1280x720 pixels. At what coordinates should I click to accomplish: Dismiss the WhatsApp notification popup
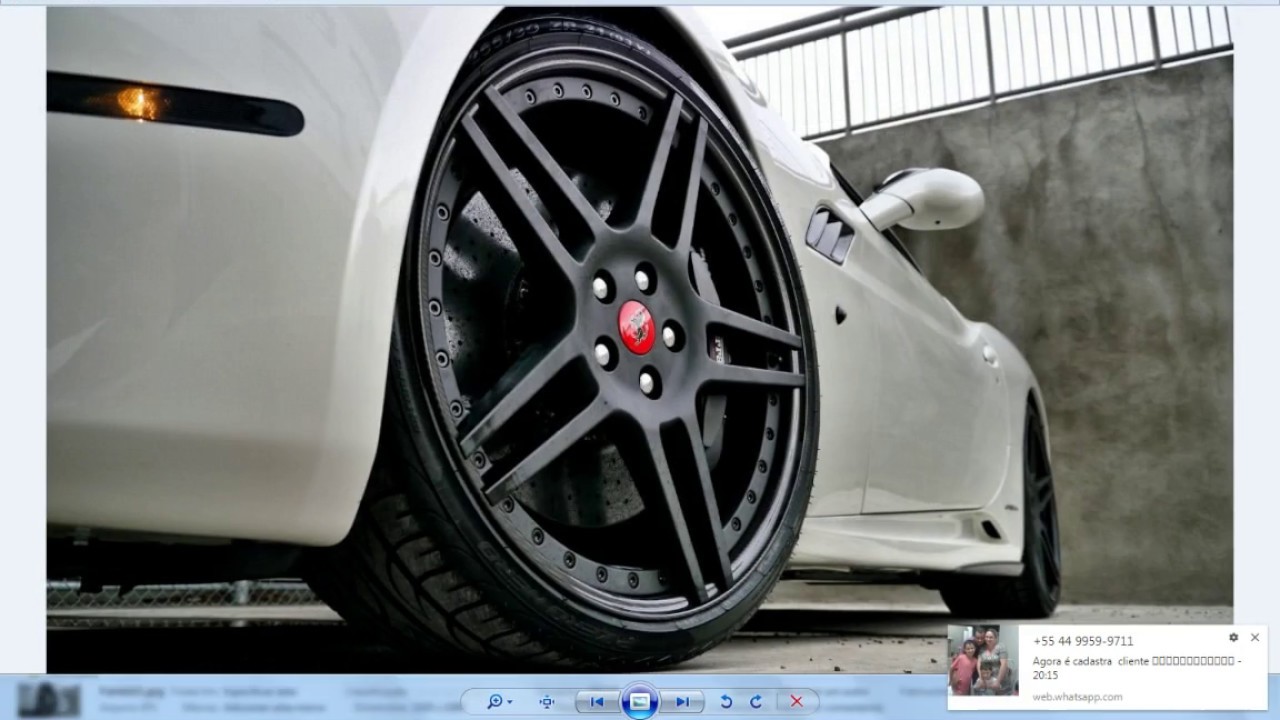(1255, 637)
